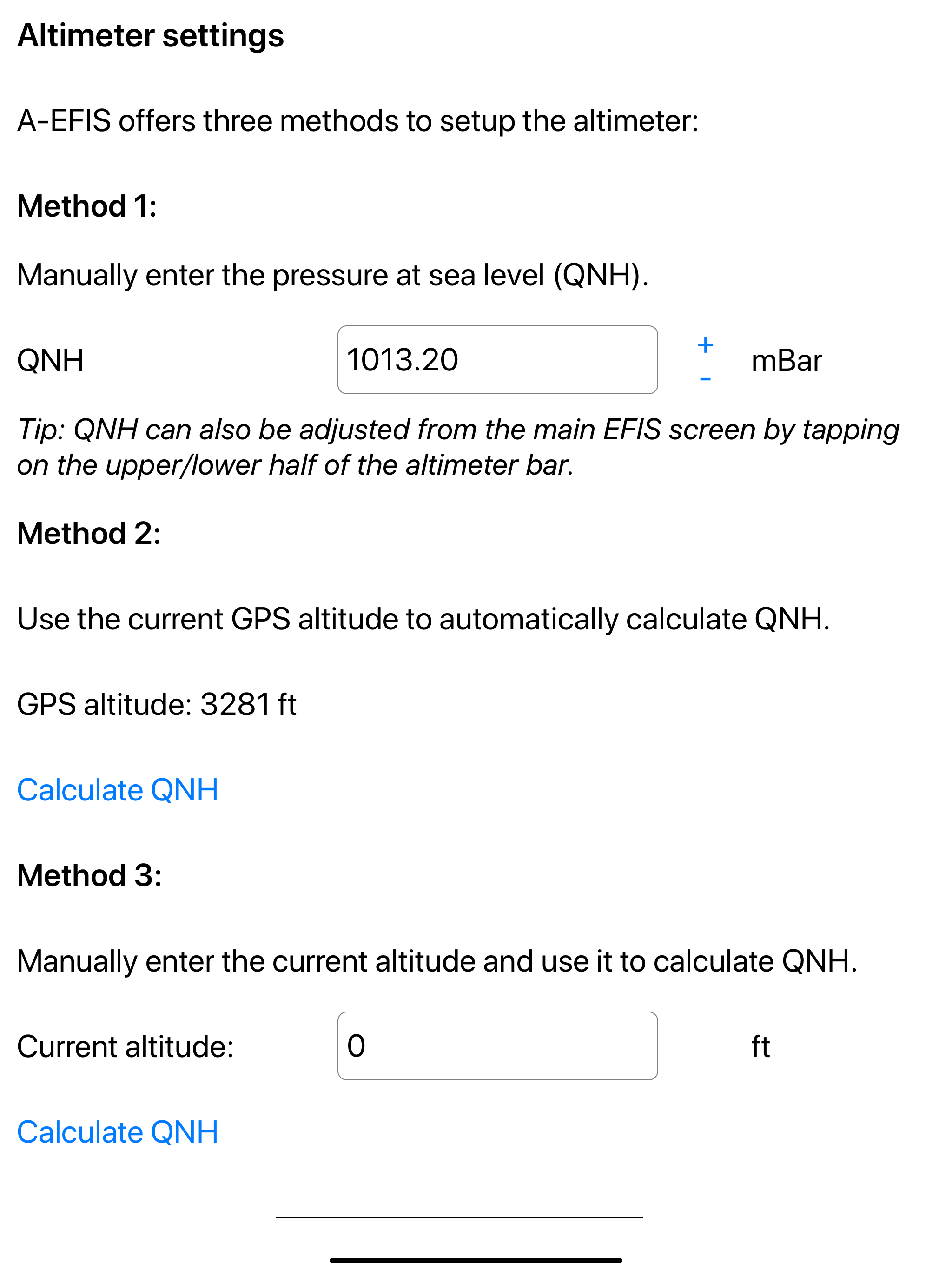Select the Method 1 heading
Screen dimensions: 952x1270
tap(87, 206)
